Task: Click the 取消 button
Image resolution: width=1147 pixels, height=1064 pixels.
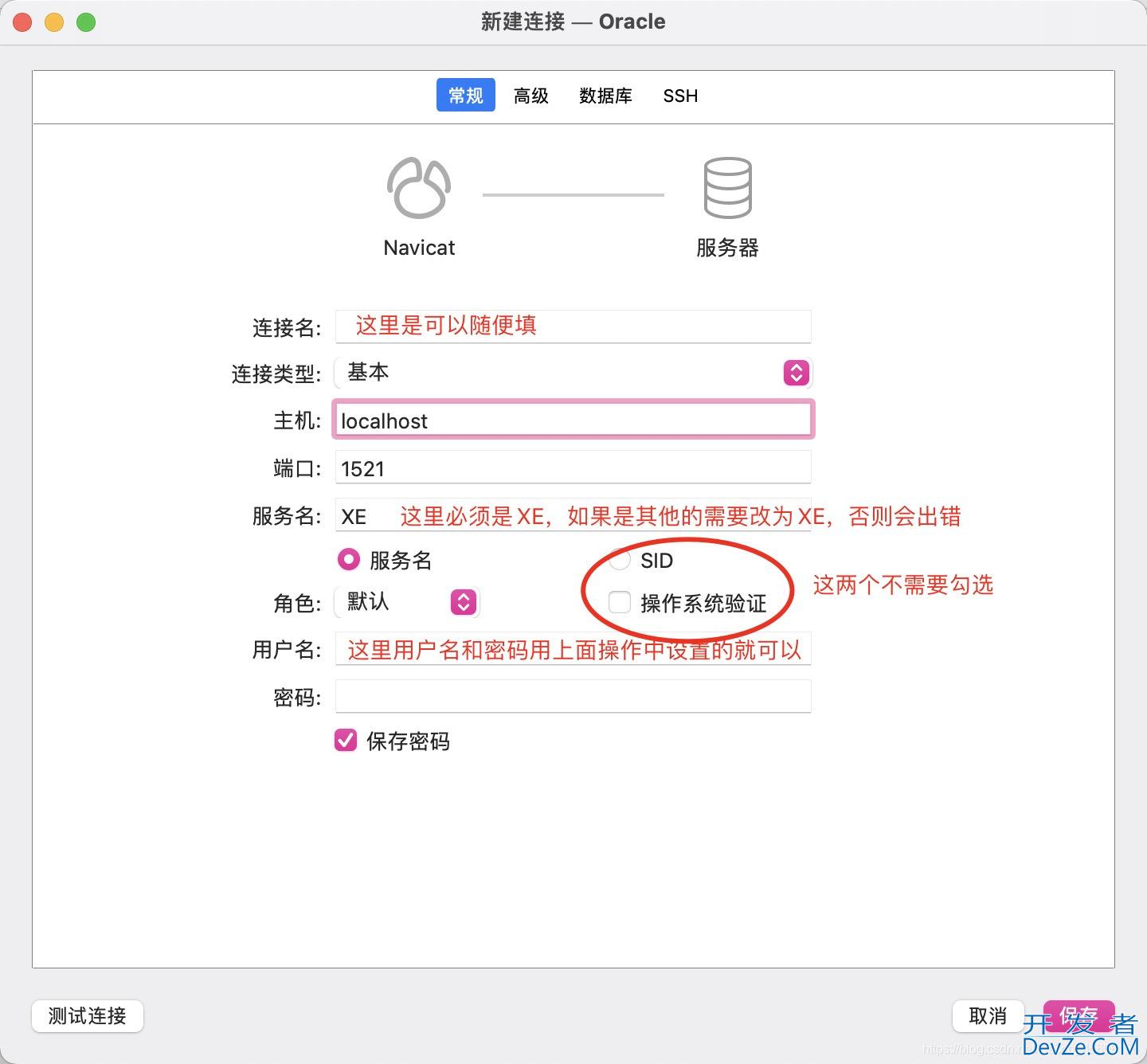Action: (x=988, y=1016)
